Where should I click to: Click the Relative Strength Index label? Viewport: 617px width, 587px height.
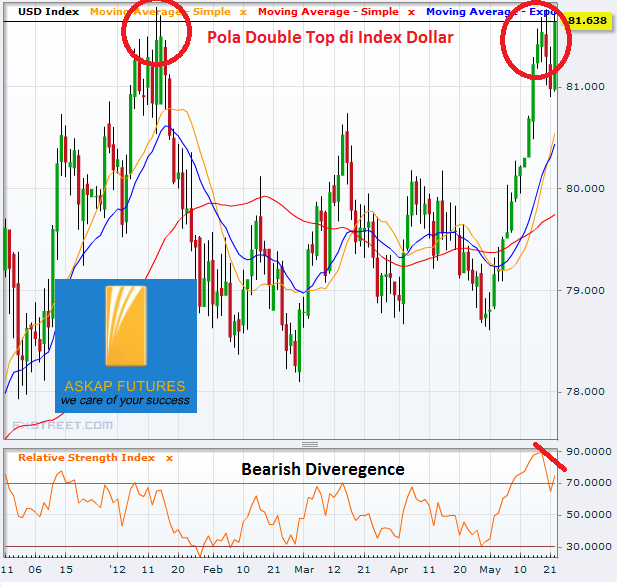coord(86,458)
